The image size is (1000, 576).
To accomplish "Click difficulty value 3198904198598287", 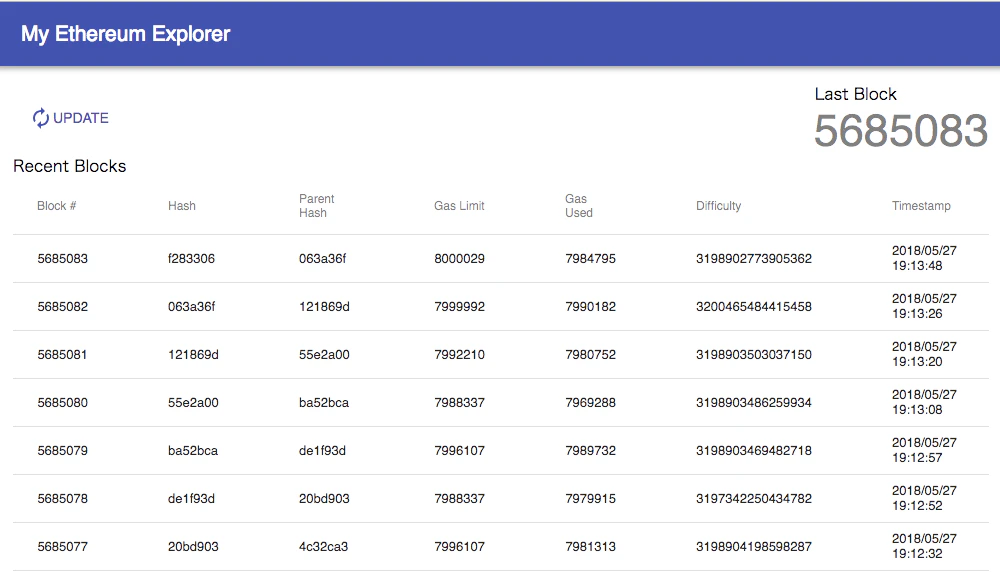I will [x=754, y=546].
